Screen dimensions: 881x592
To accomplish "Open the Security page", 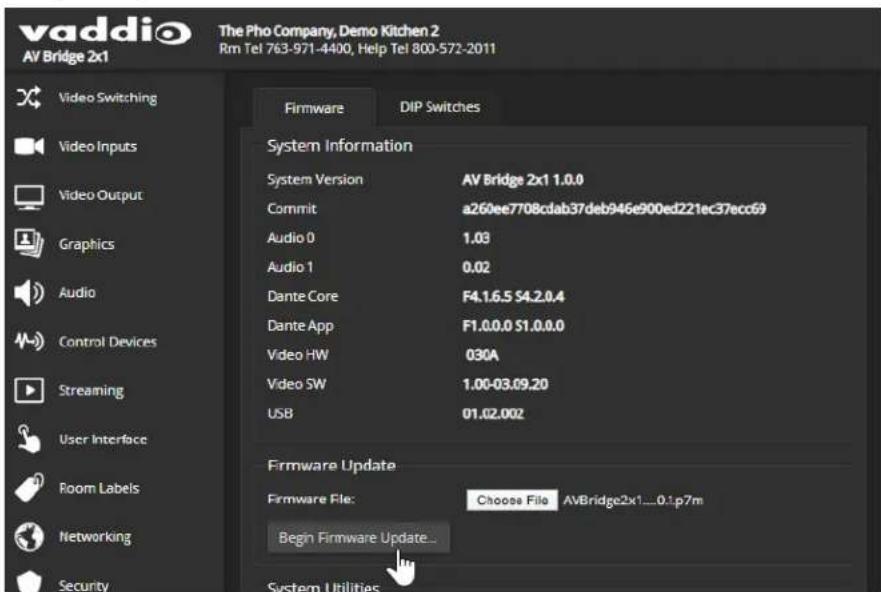I will click(83, 585).
